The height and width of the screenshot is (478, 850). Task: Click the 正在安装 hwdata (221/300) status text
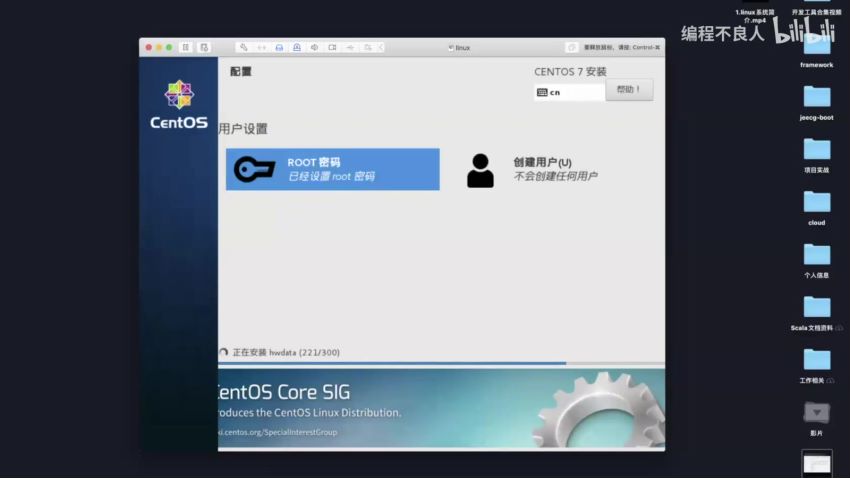coord(286,352)
